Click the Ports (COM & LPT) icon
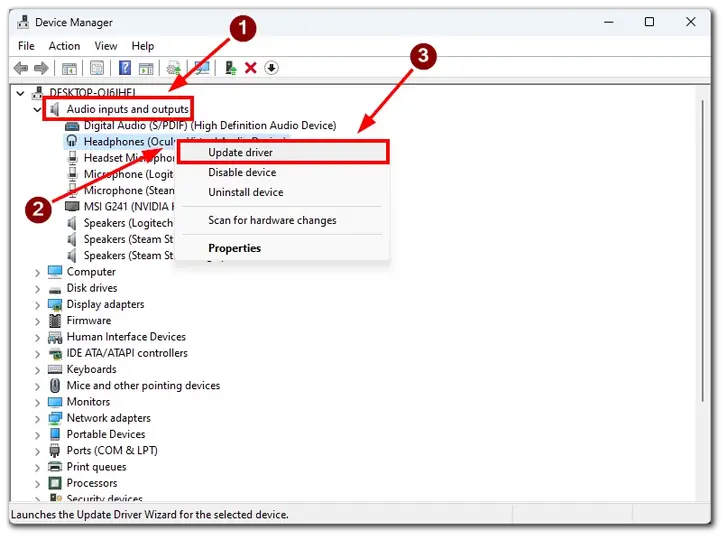The width and height of the screenshot is (727, 540). click(x=55, y=451)
